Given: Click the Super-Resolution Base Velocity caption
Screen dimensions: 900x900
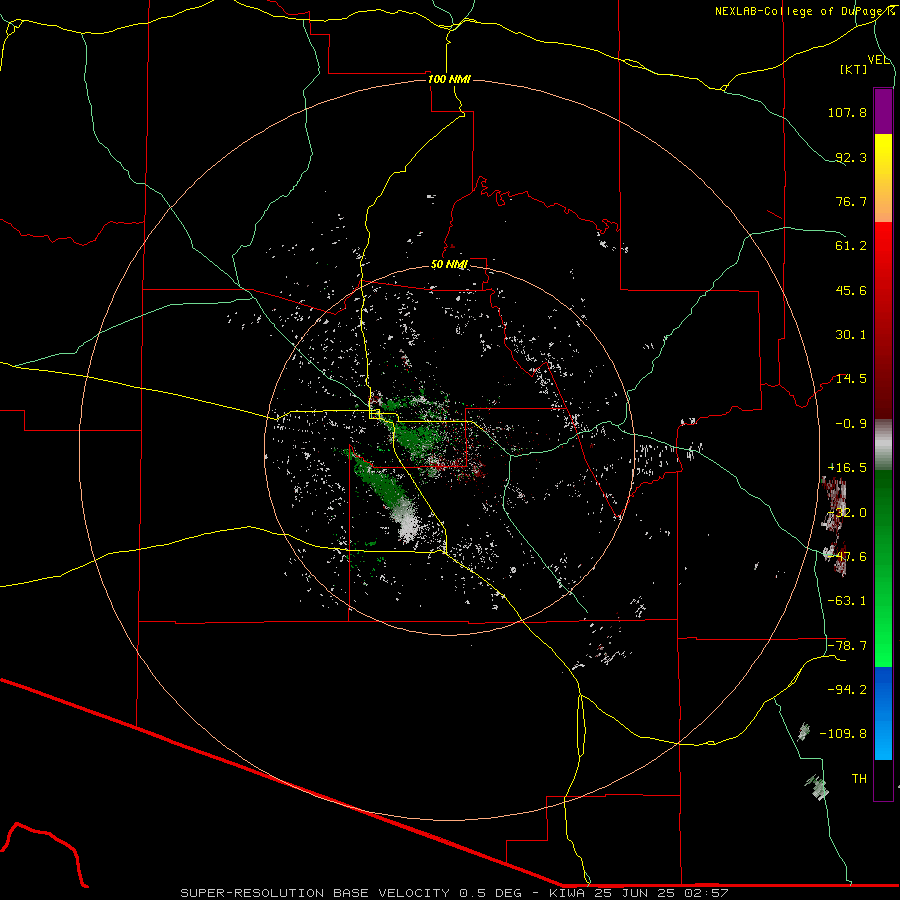Looking at the screenshot, I should pyautogui.click(x=454, y=893).
